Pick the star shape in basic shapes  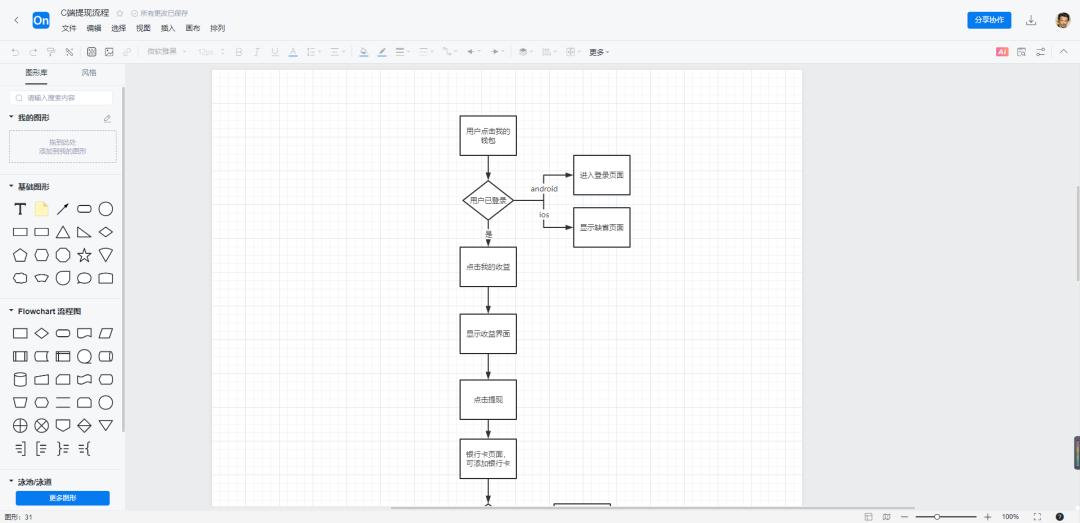pyautogui.click(x=84, y=254)
